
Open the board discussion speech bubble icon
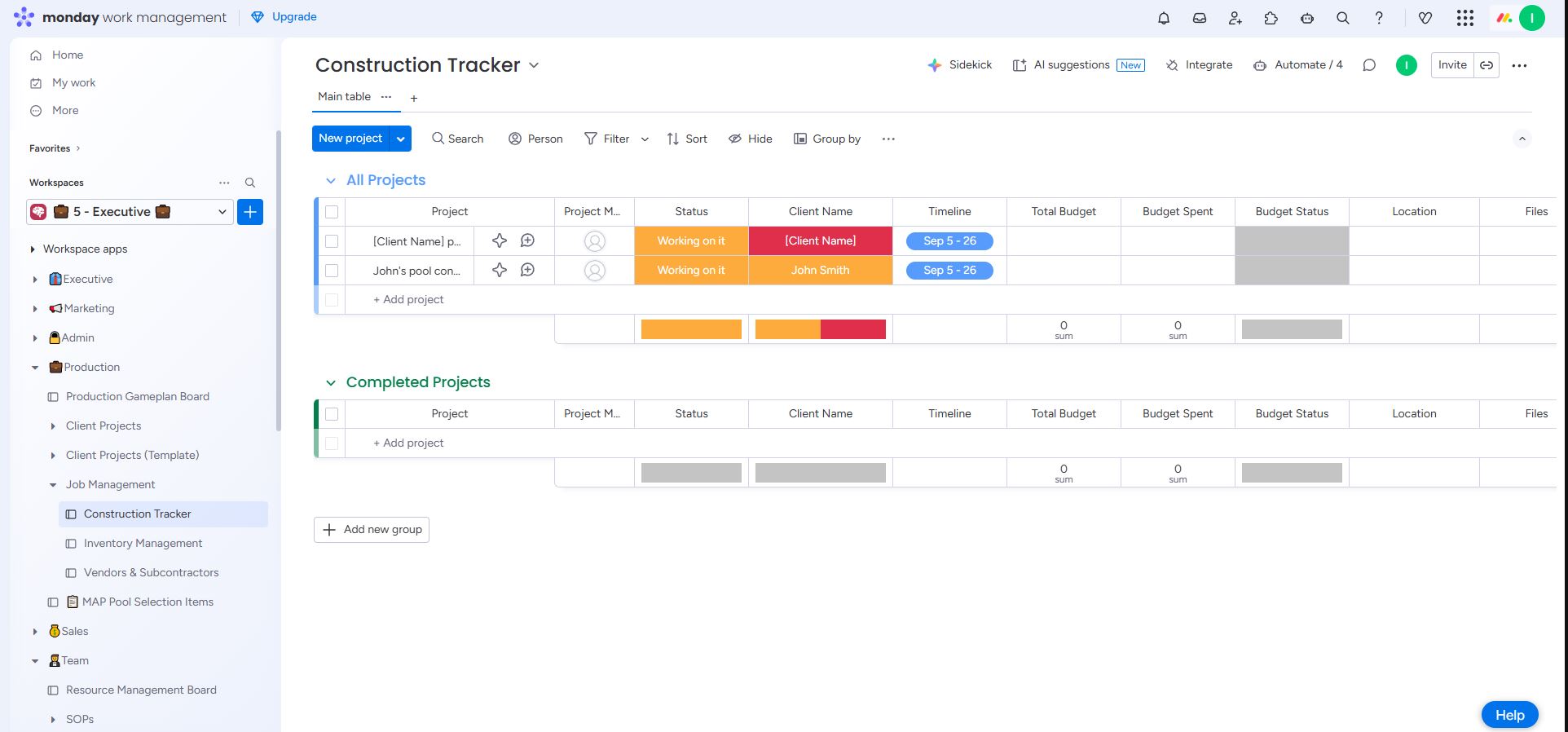[x=1369, y=65]
